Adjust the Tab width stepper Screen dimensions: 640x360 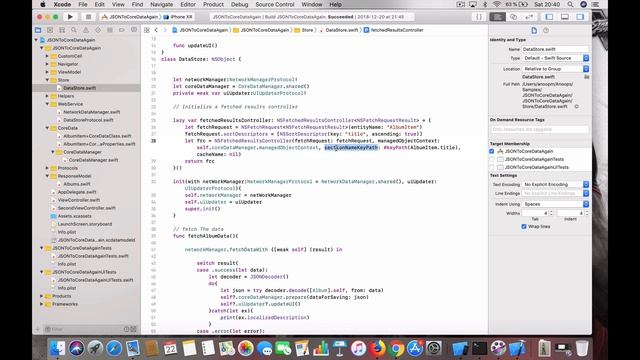tap(551, 213)
